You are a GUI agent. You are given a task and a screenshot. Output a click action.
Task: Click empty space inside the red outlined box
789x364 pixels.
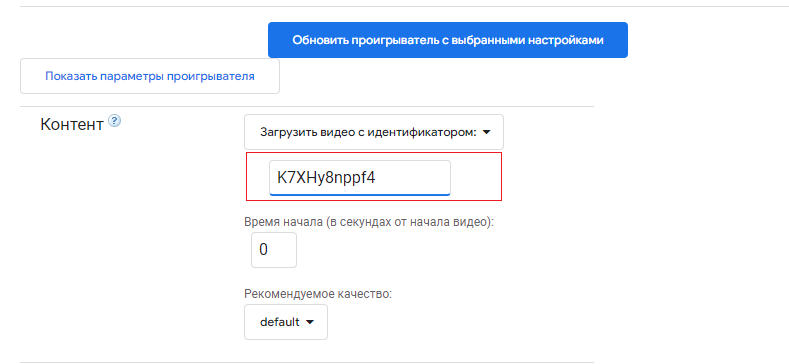pos(476,177)
